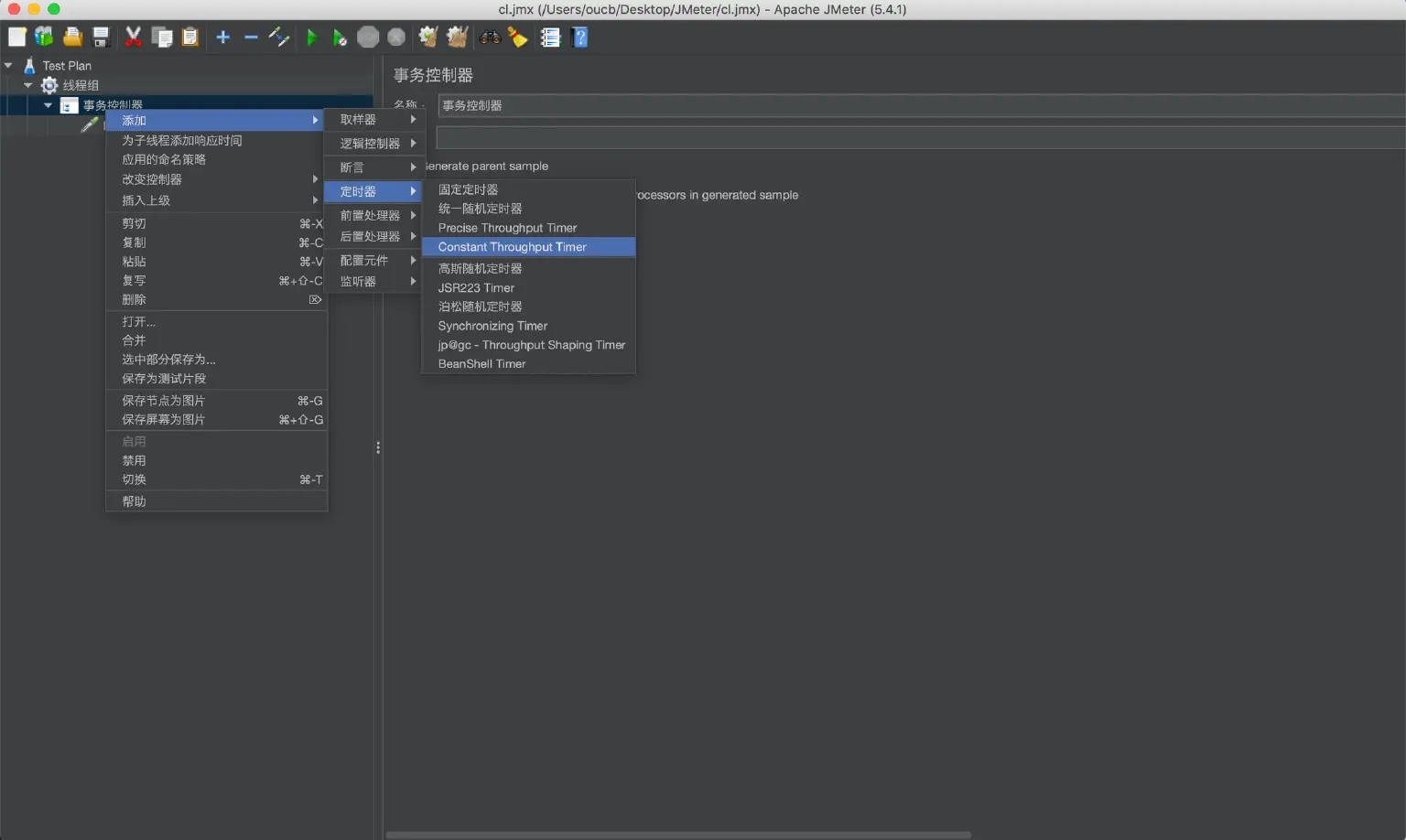This screenshot has height=840, width=1406.
Task: Click the Save floppy disk icon
Action: [102, 38]
